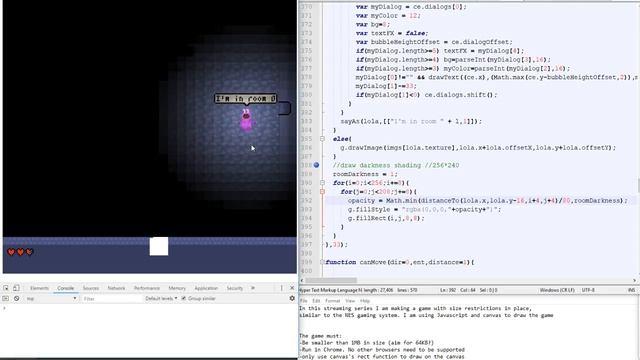Open the 'top' execution context dropdown

point(51,299)
